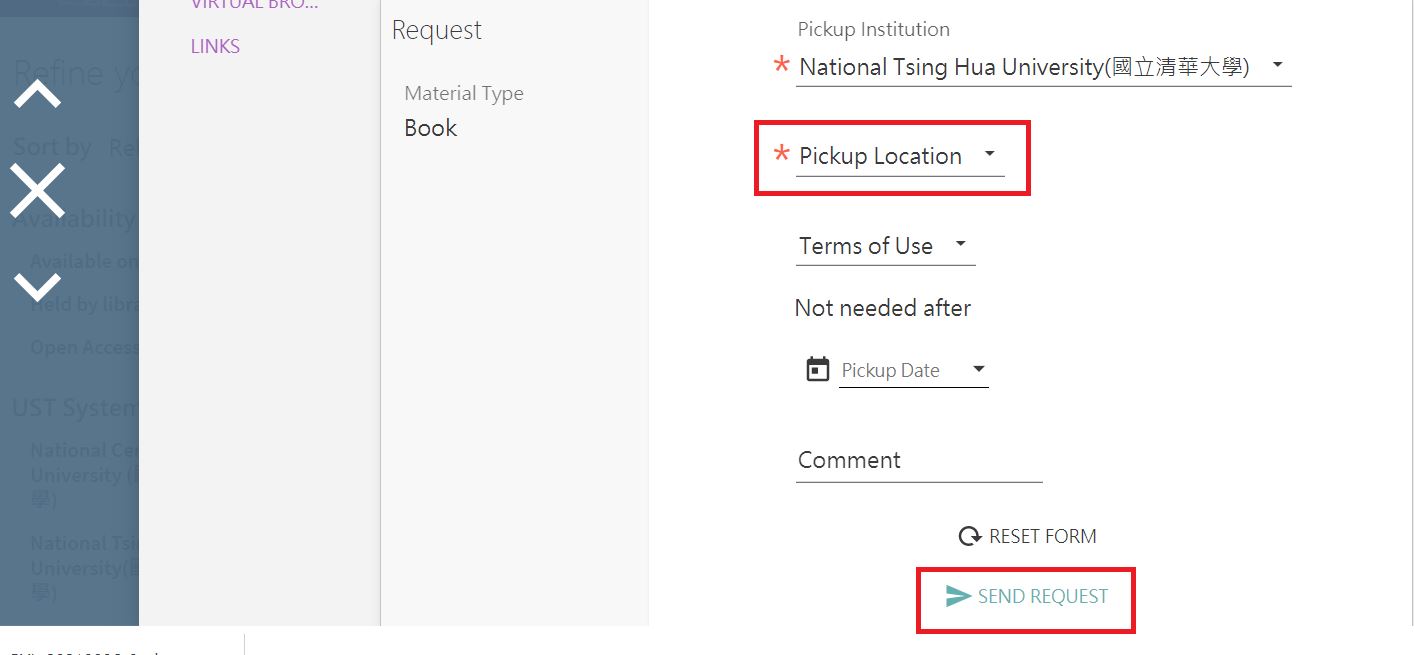Viewport: 1414px width, 655px height.
Task: Click the arrow beside Pickup Date
Action: 979,370
